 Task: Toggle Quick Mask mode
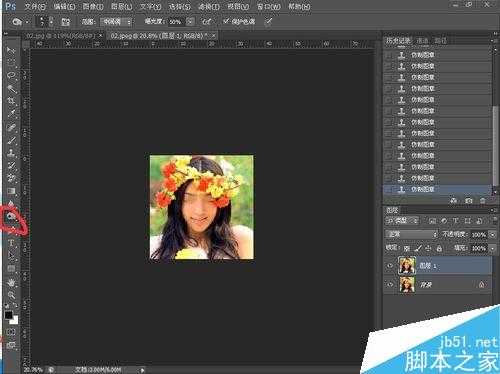coord(11,332)
